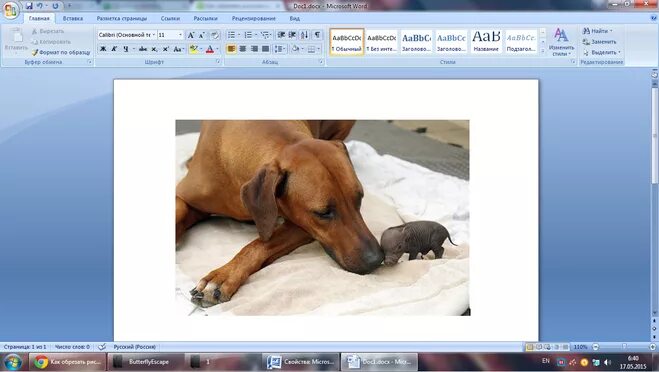Click proofing check icon in status bar
This screenshot has height=372, width=659.
102,347
